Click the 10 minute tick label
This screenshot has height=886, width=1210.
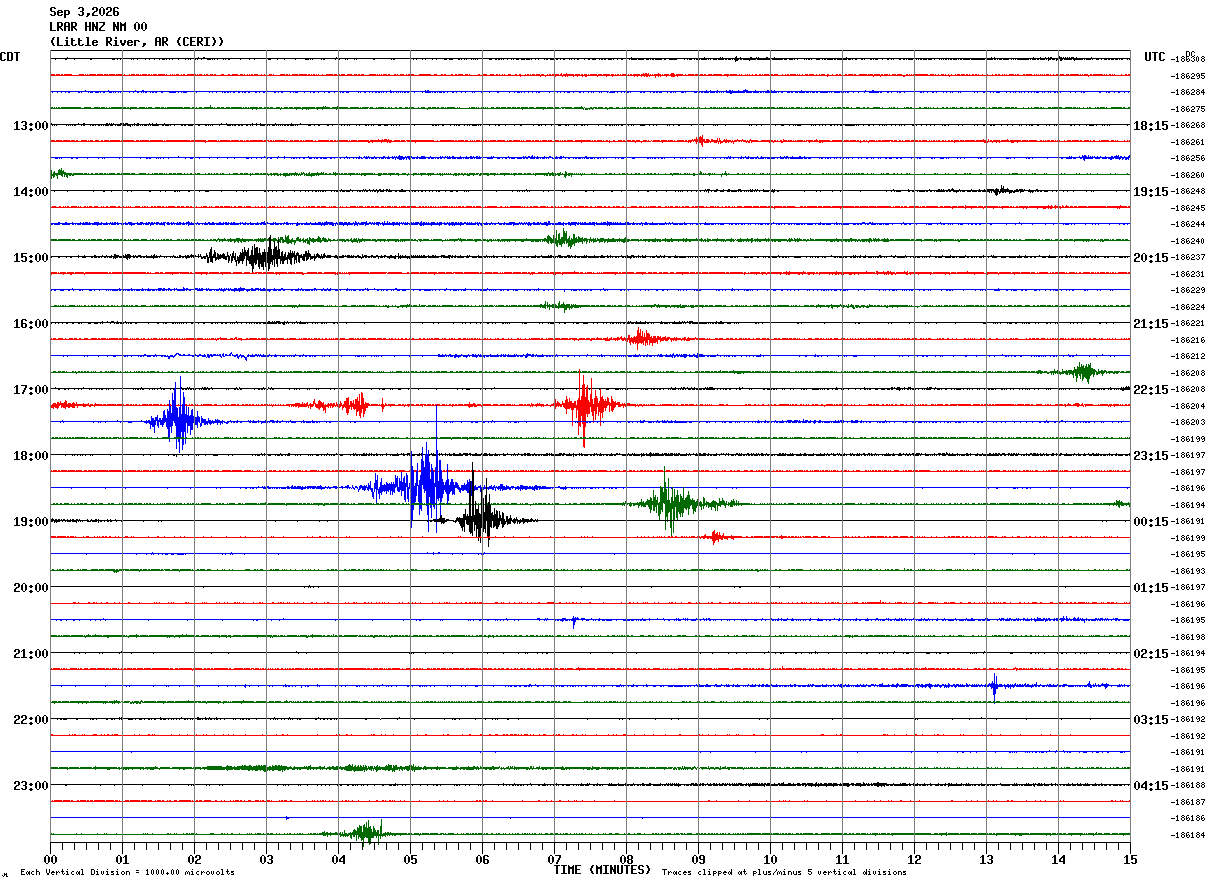pyautogui.click(x=770, y=860)
